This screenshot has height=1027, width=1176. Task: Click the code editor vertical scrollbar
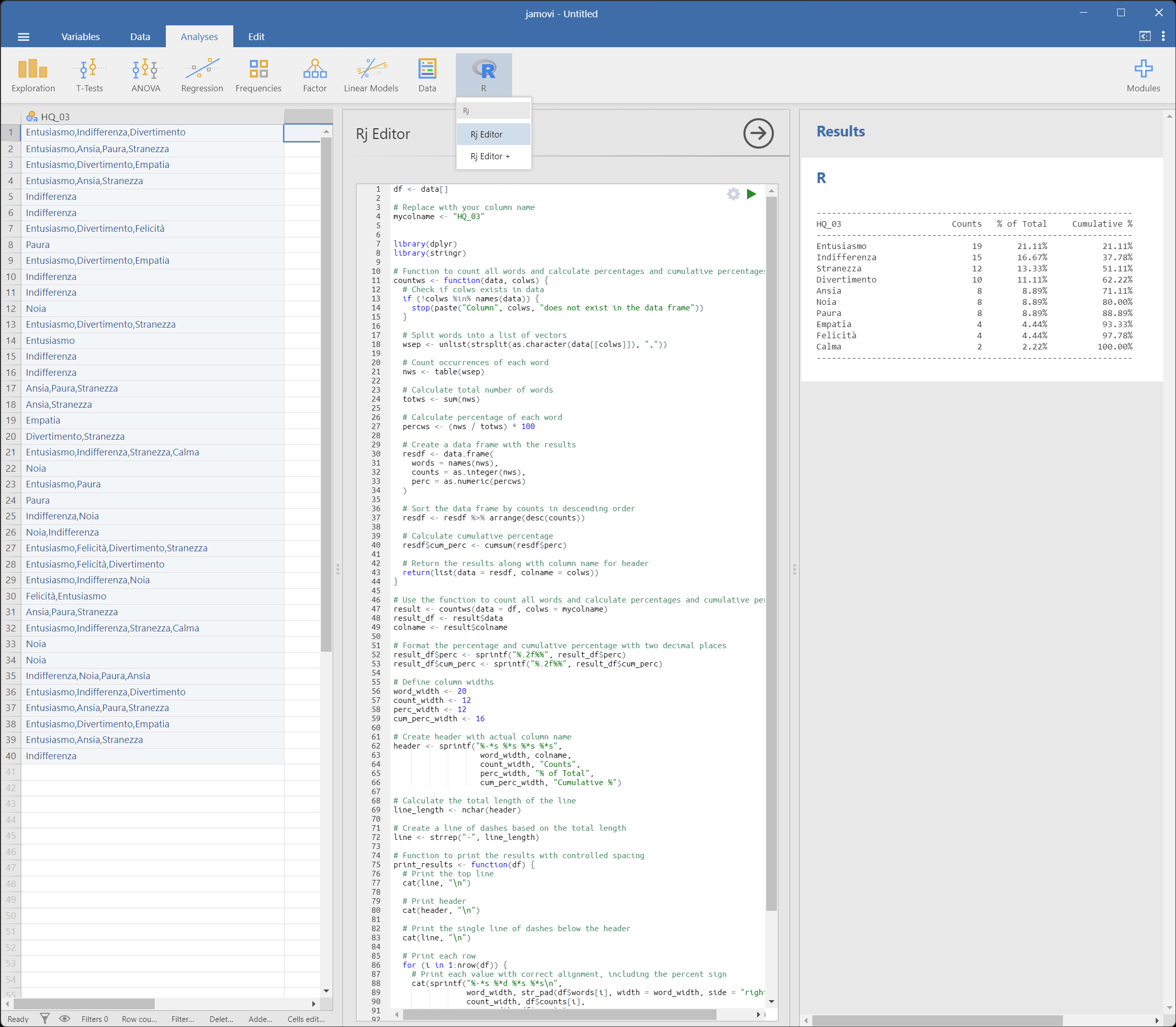[x=771, y=554]
